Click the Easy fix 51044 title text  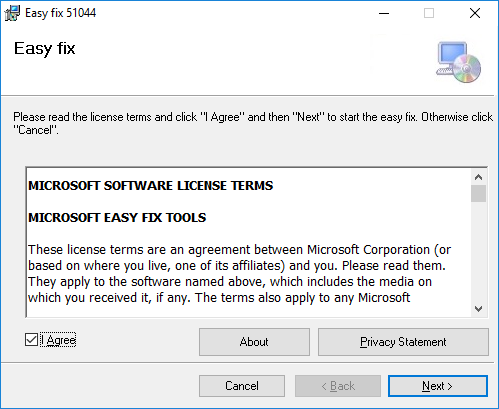(x=61, y=13)
